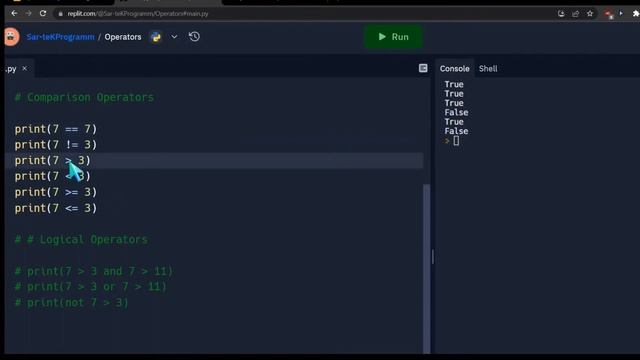Click the line print(7 == 7)

click(56, 129)
